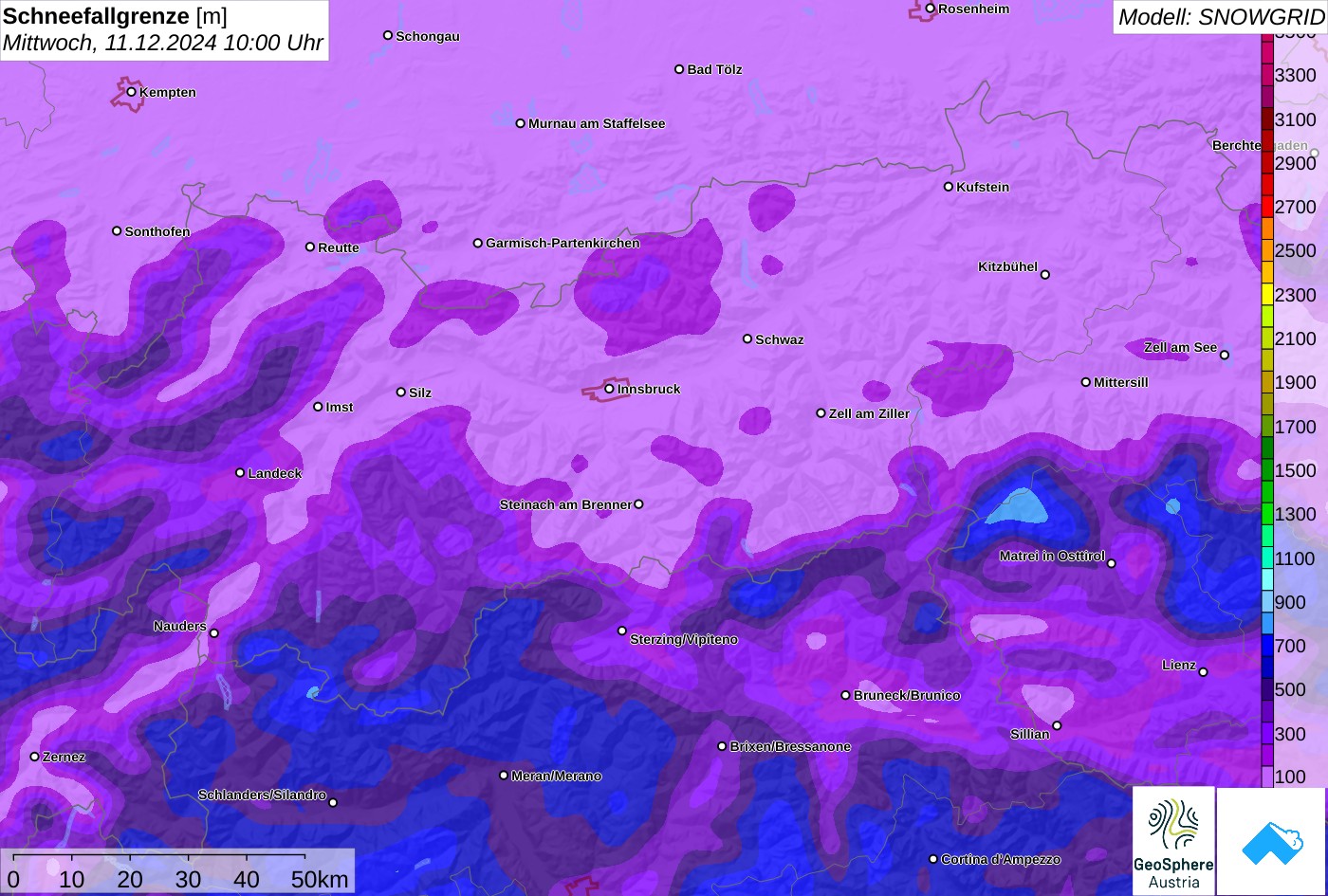Click the Zernez location dot
Viewport: 1328px width, 896px height.
tap(35, 757)
